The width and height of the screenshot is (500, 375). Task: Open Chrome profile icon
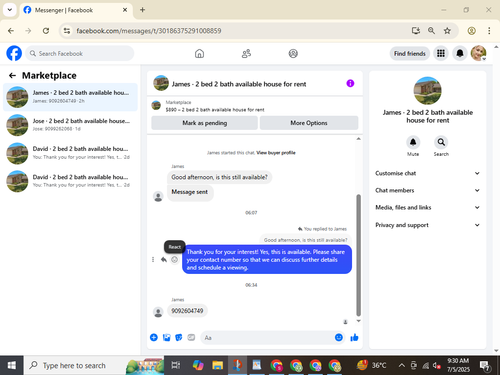(471, 31)
